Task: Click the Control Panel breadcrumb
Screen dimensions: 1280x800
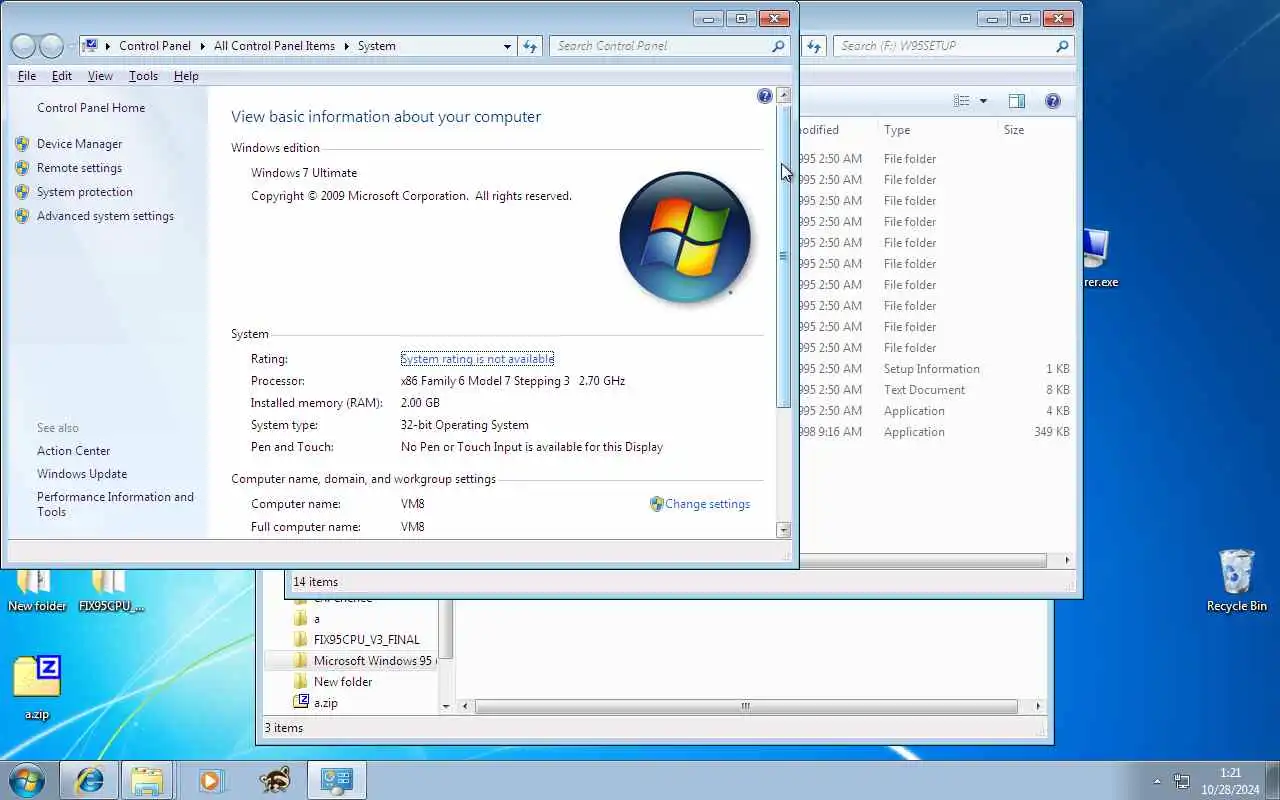Action: point(155,46)
